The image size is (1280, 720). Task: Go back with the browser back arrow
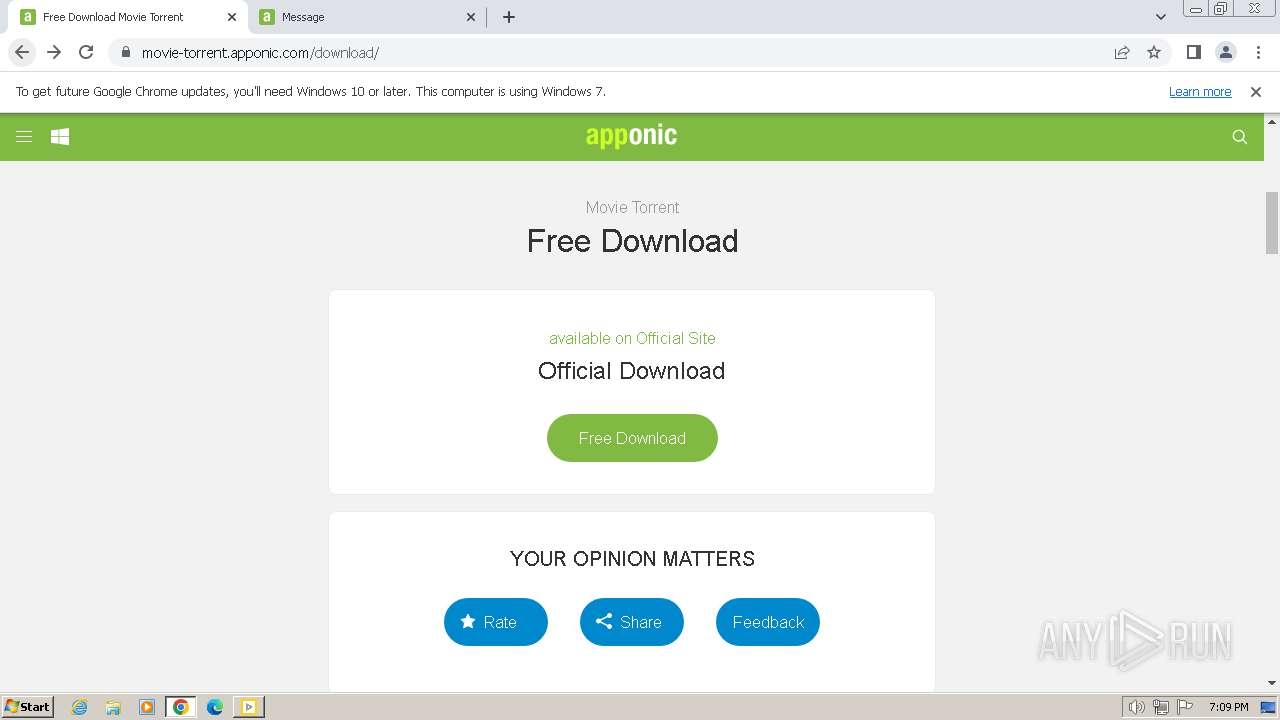tap(22, 52)
